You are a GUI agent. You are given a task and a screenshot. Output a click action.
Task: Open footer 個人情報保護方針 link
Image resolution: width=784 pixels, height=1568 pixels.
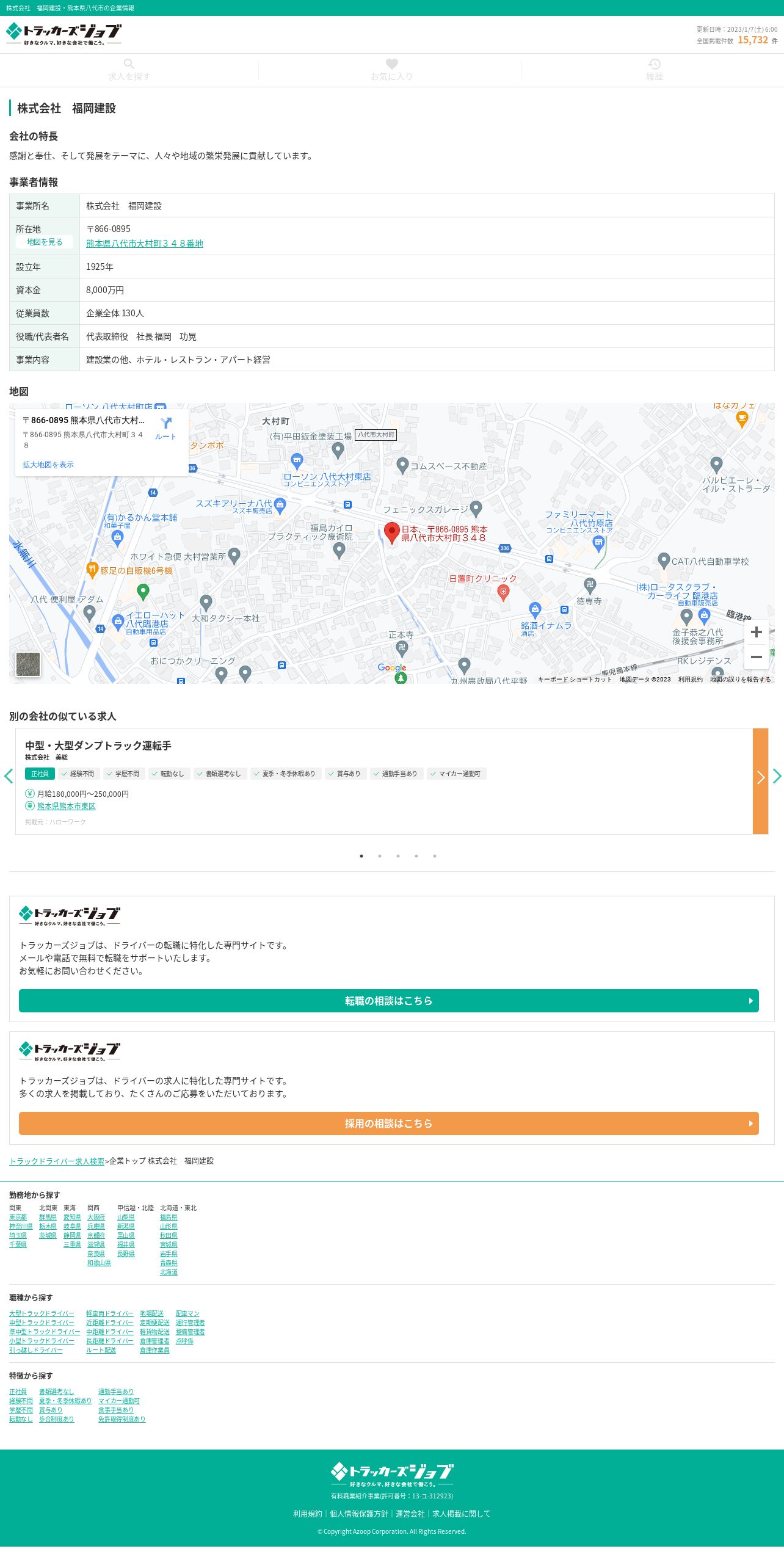(359, 1514)
